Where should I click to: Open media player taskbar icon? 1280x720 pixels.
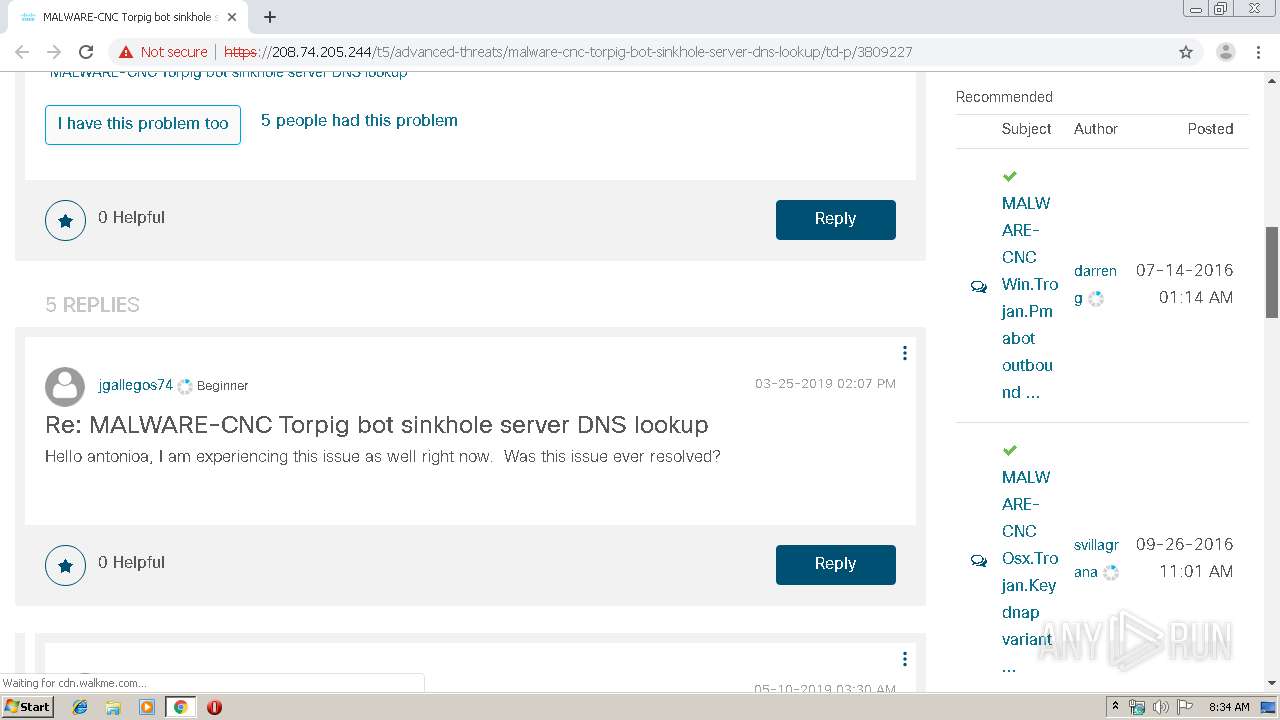coord(147,707)
